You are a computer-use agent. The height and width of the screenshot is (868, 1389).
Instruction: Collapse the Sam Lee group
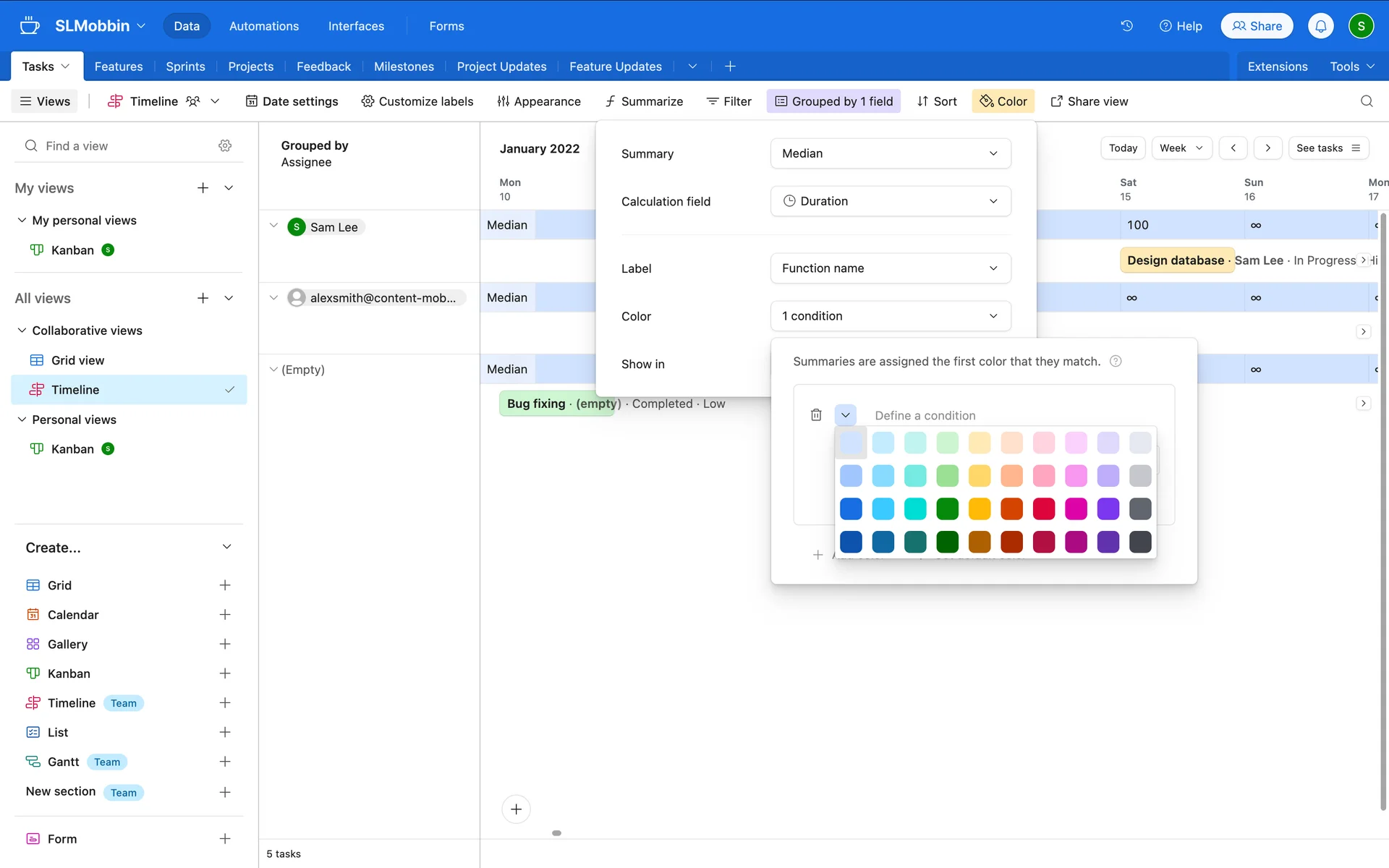(273, 226)
